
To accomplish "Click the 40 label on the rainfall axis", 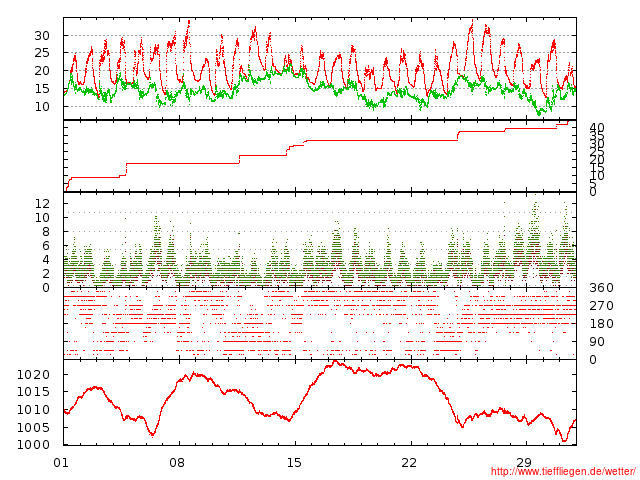I will click(x=597, y=128).
